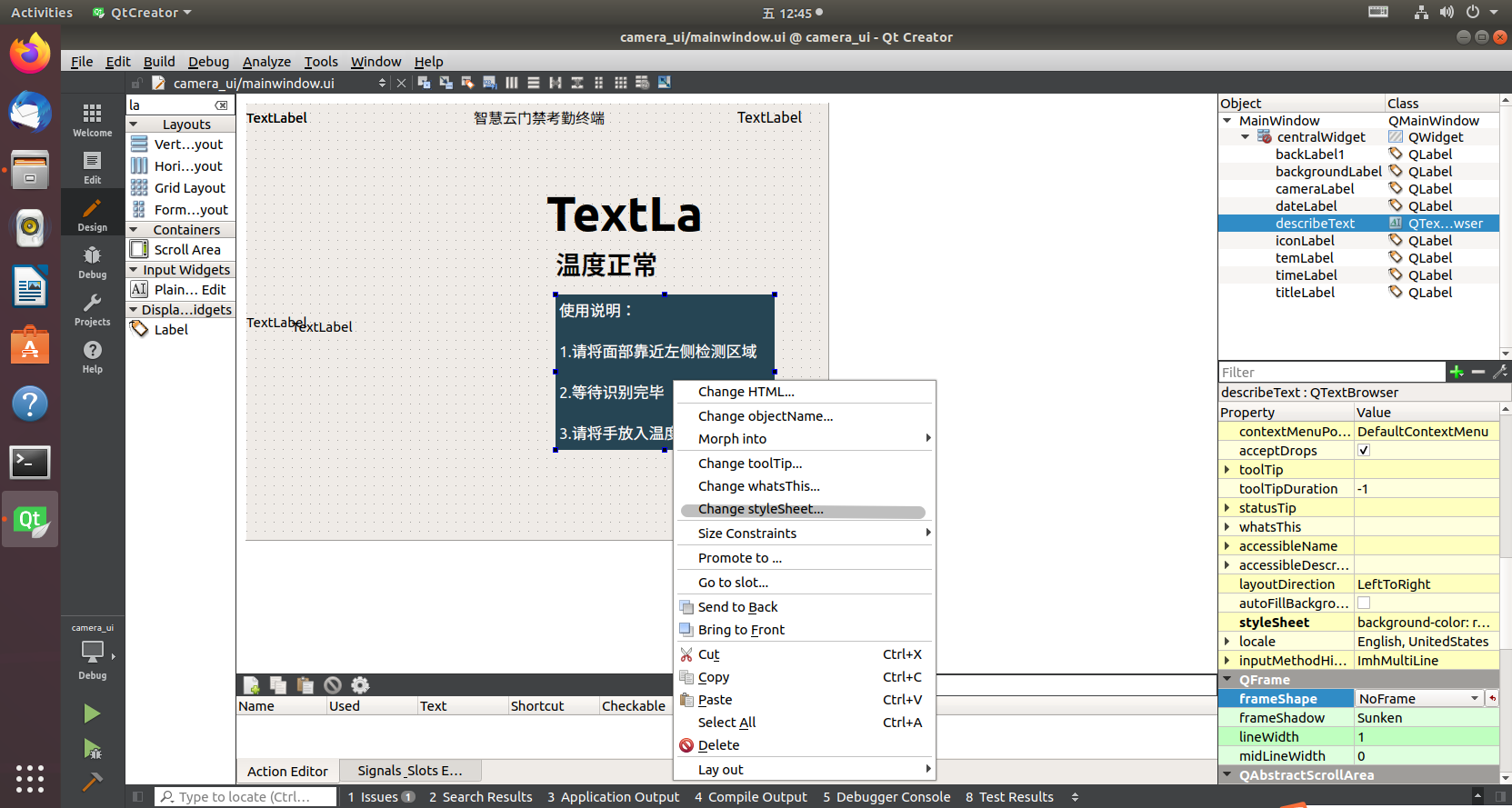Open Action Editor configure gear icon
Screen dimensions: 1512x808
click(x=360, y=685)
